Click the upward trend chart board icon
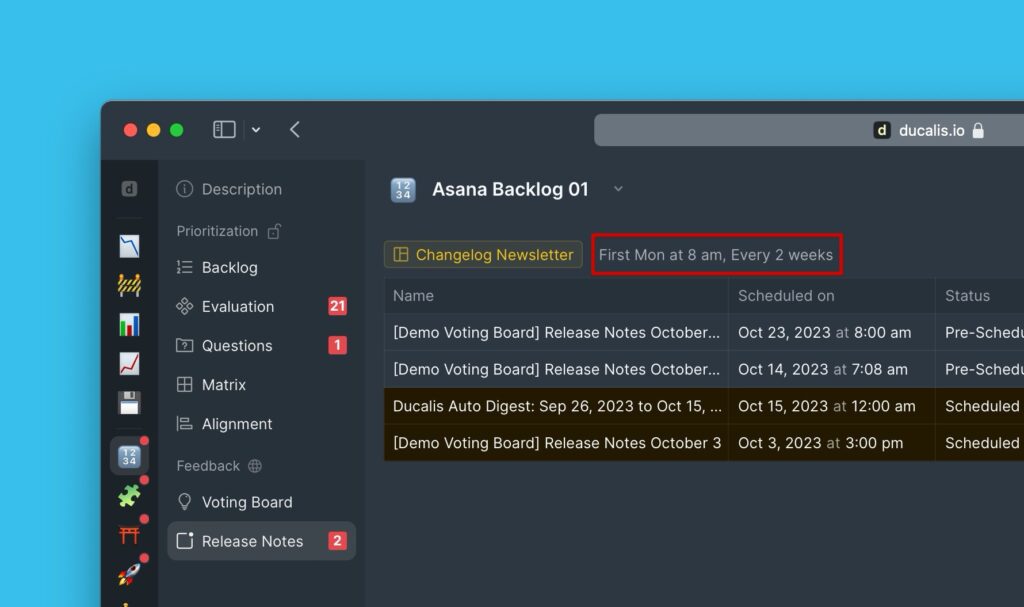The height and width of the screenshot is (607, 1024). [x=129, y=364]
